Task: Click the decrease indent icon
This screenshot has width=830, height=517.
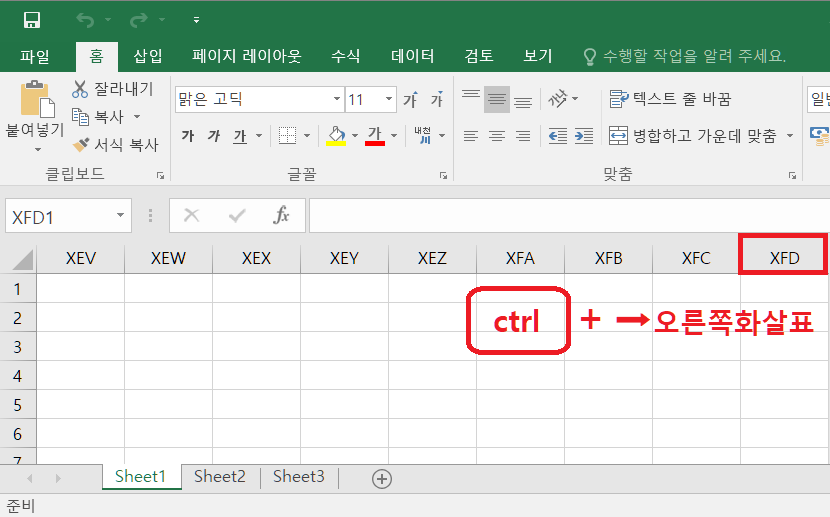Action: [557, 136]
